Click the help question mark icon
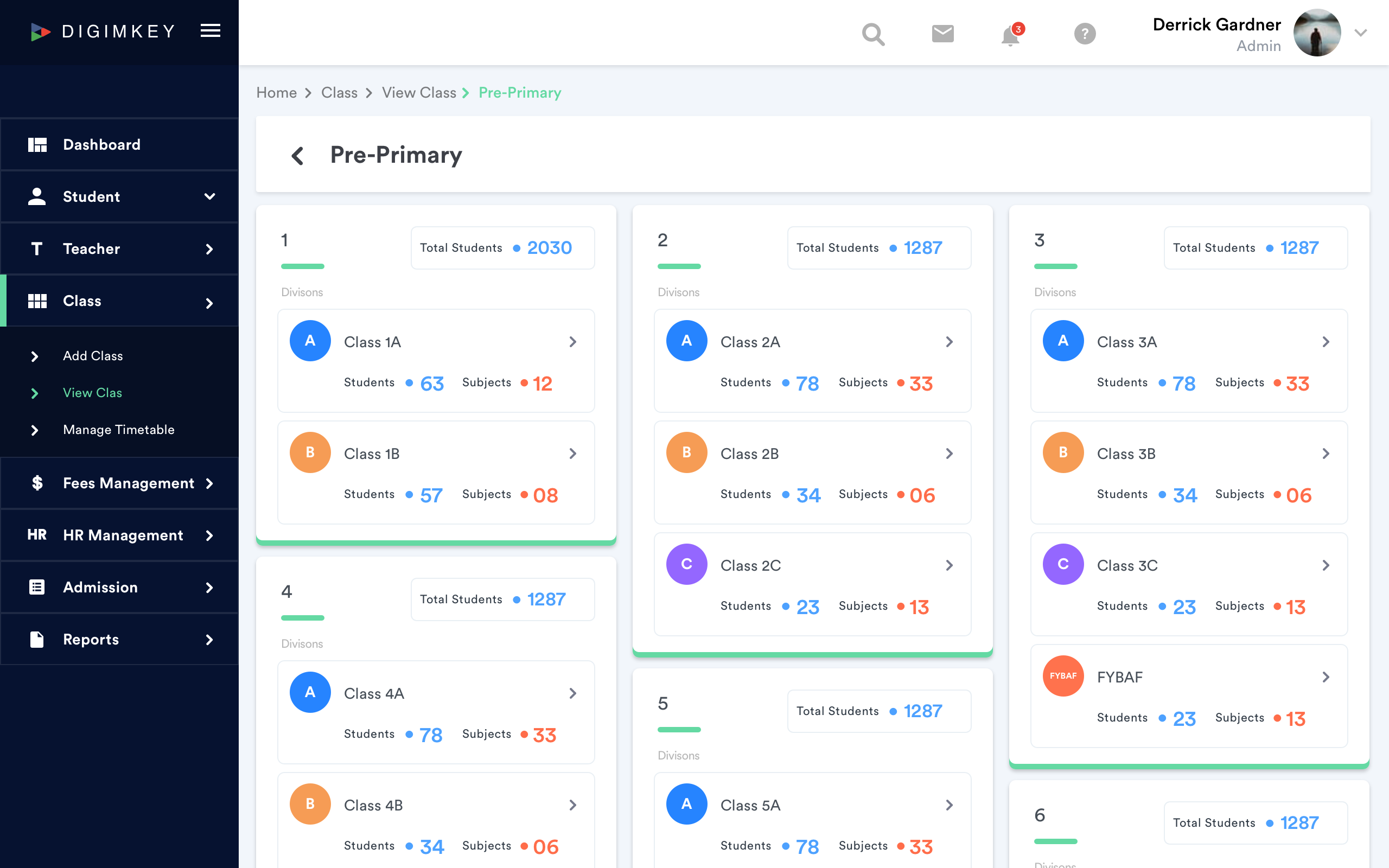This screenshot has width=1389, height=868. 1084,33
